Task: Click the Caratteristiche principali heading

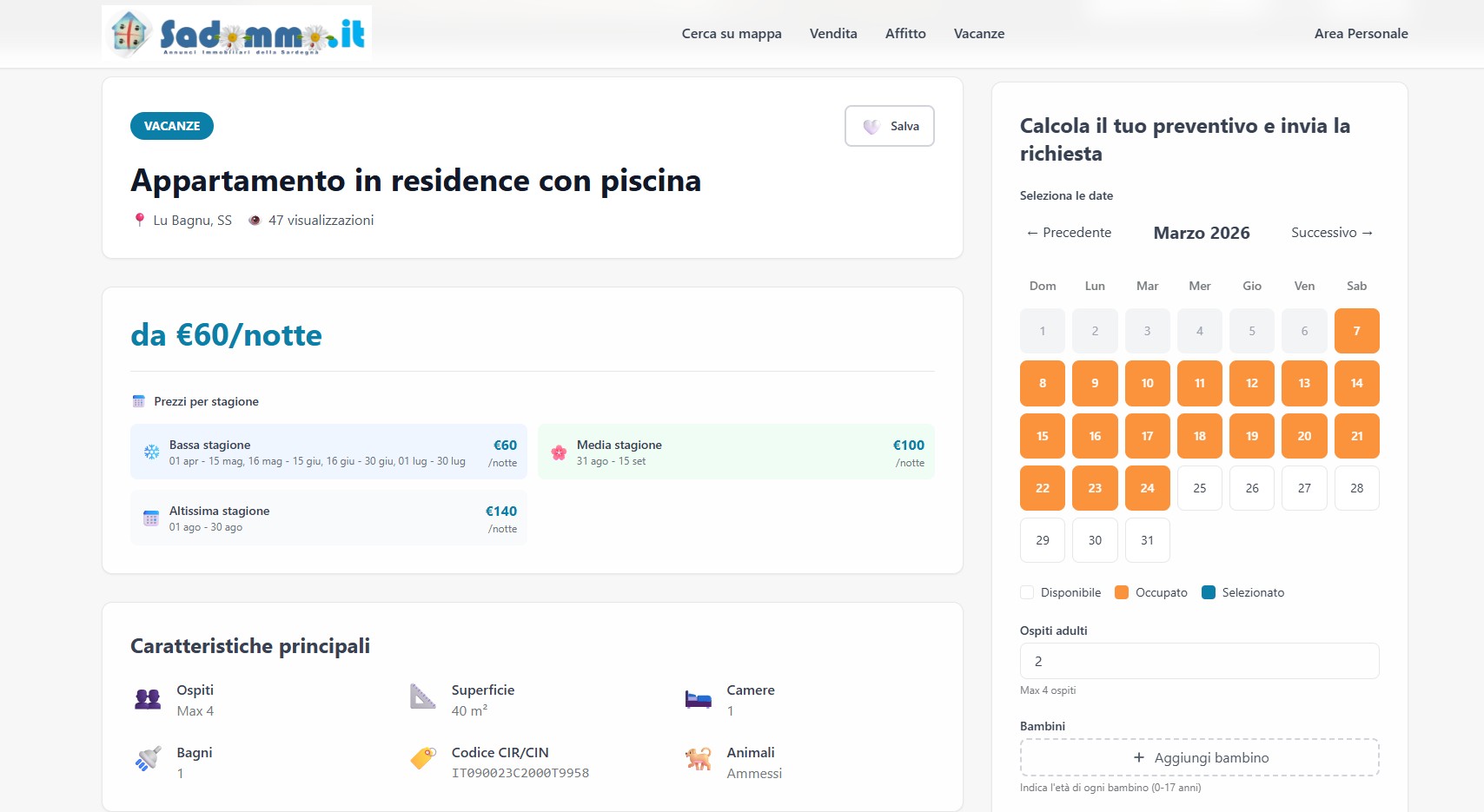Action: tap(250, 646)
